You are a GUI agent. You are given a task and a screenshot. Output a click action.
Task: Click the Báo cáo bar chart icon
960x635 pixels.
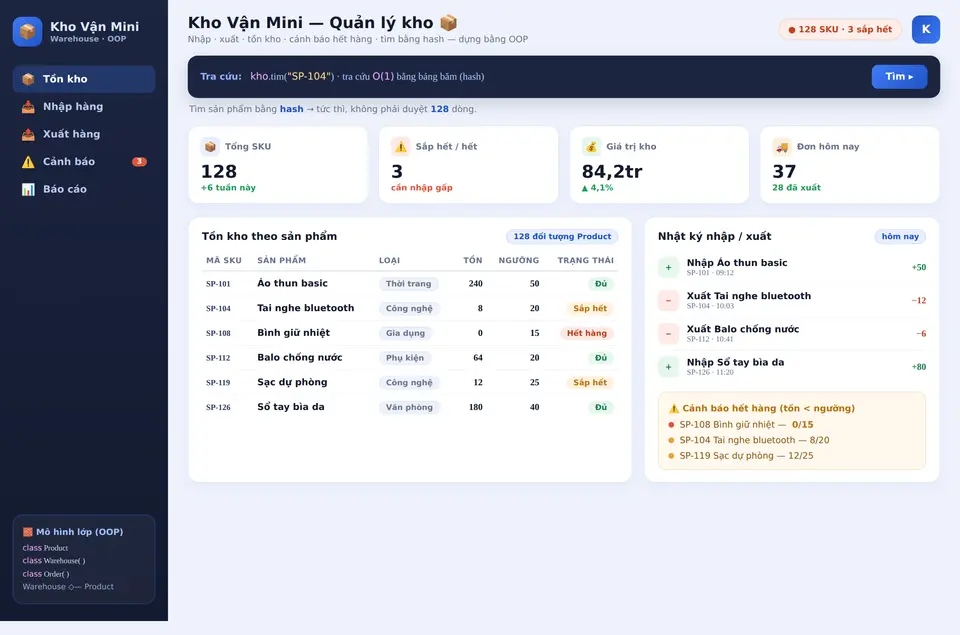pos(28,189)
